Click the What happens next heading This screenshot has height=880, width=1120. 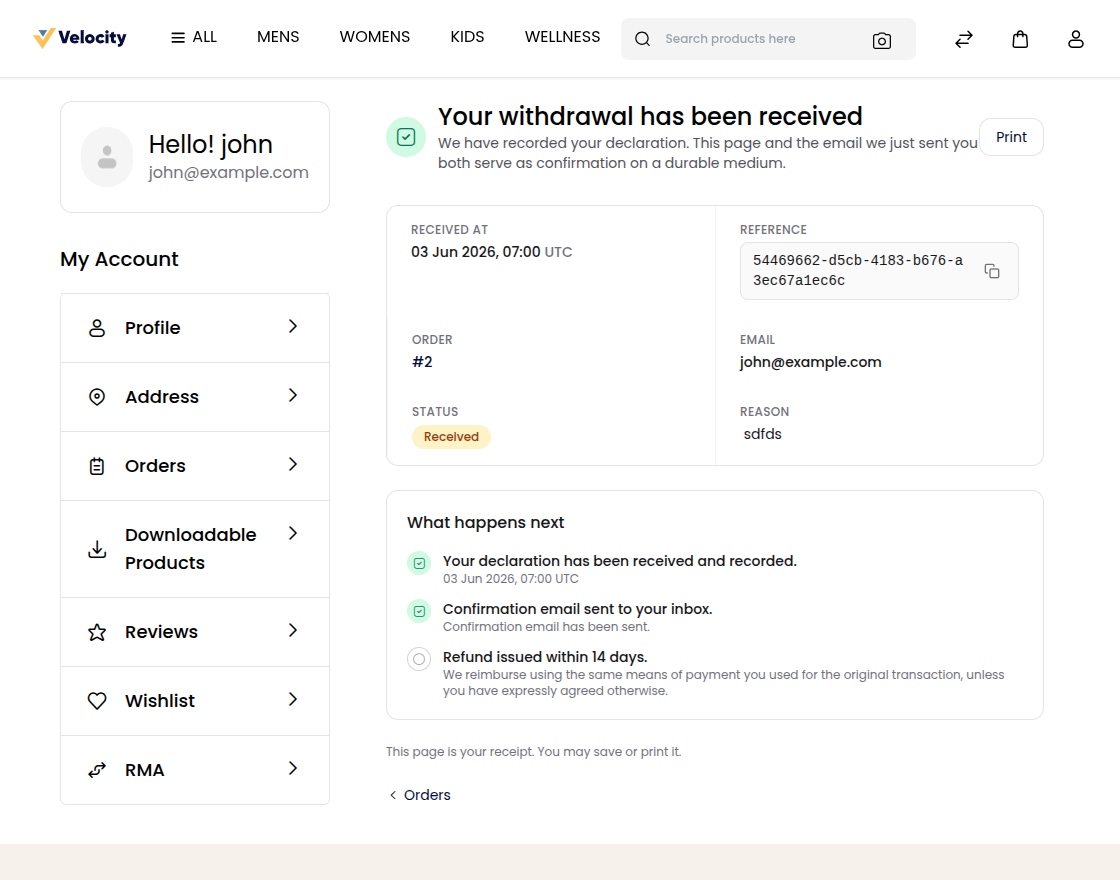pyautogui.click(x=486, y=523)
